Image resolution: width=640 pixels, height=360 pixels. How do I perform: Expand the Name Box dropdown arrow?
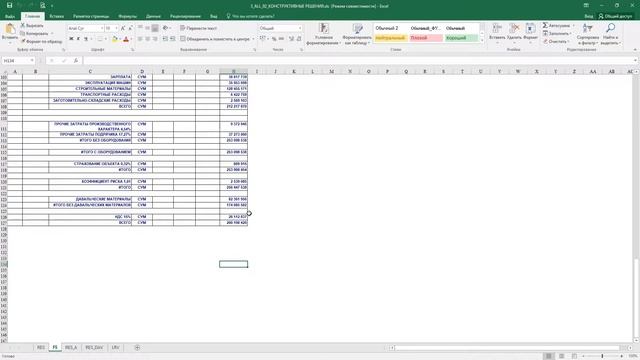click(x=32, y=60)
